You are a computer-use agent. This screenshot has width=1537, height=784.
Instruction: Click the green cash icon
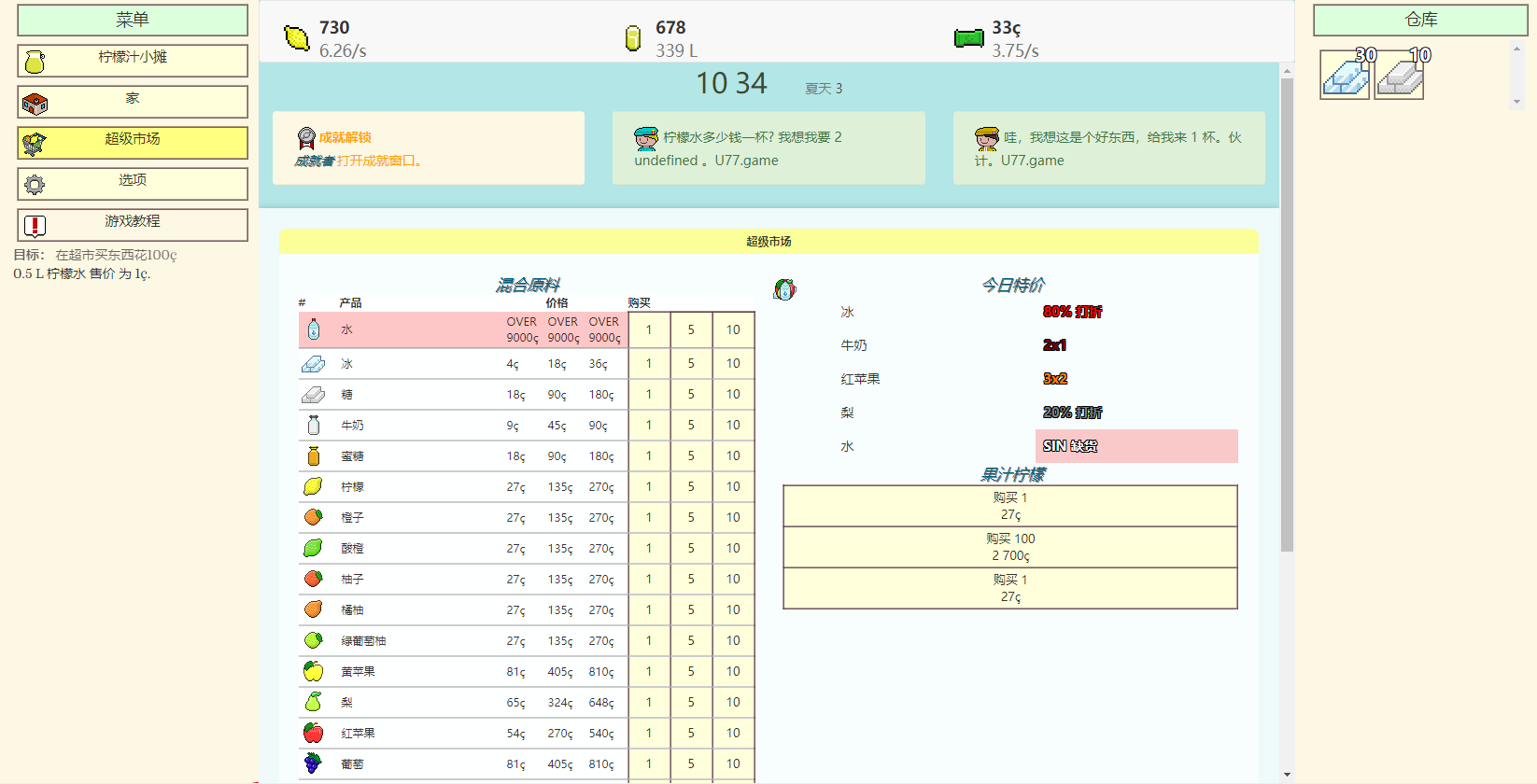click(969, 38)
